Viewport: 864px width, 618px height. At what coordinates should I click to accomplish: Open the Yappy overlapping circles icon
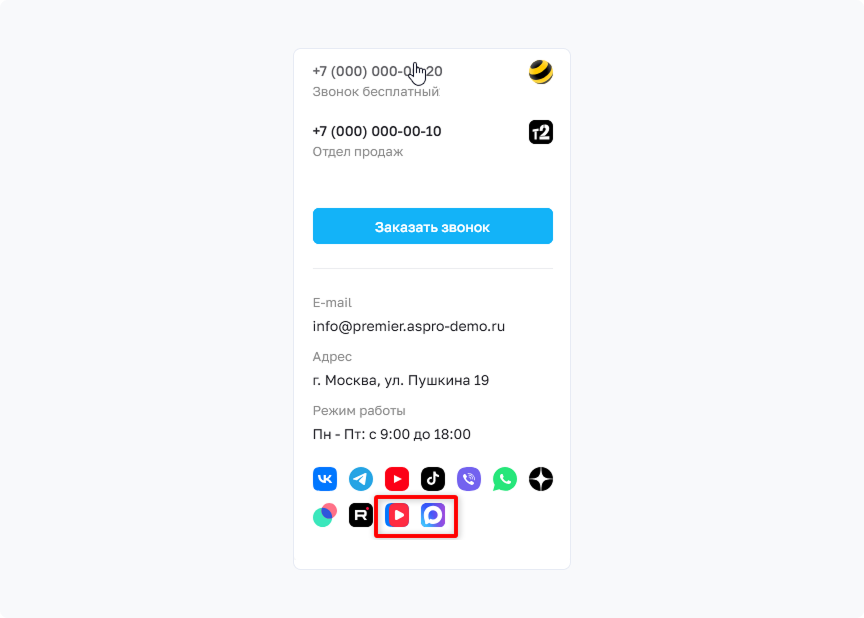(325, 515)
